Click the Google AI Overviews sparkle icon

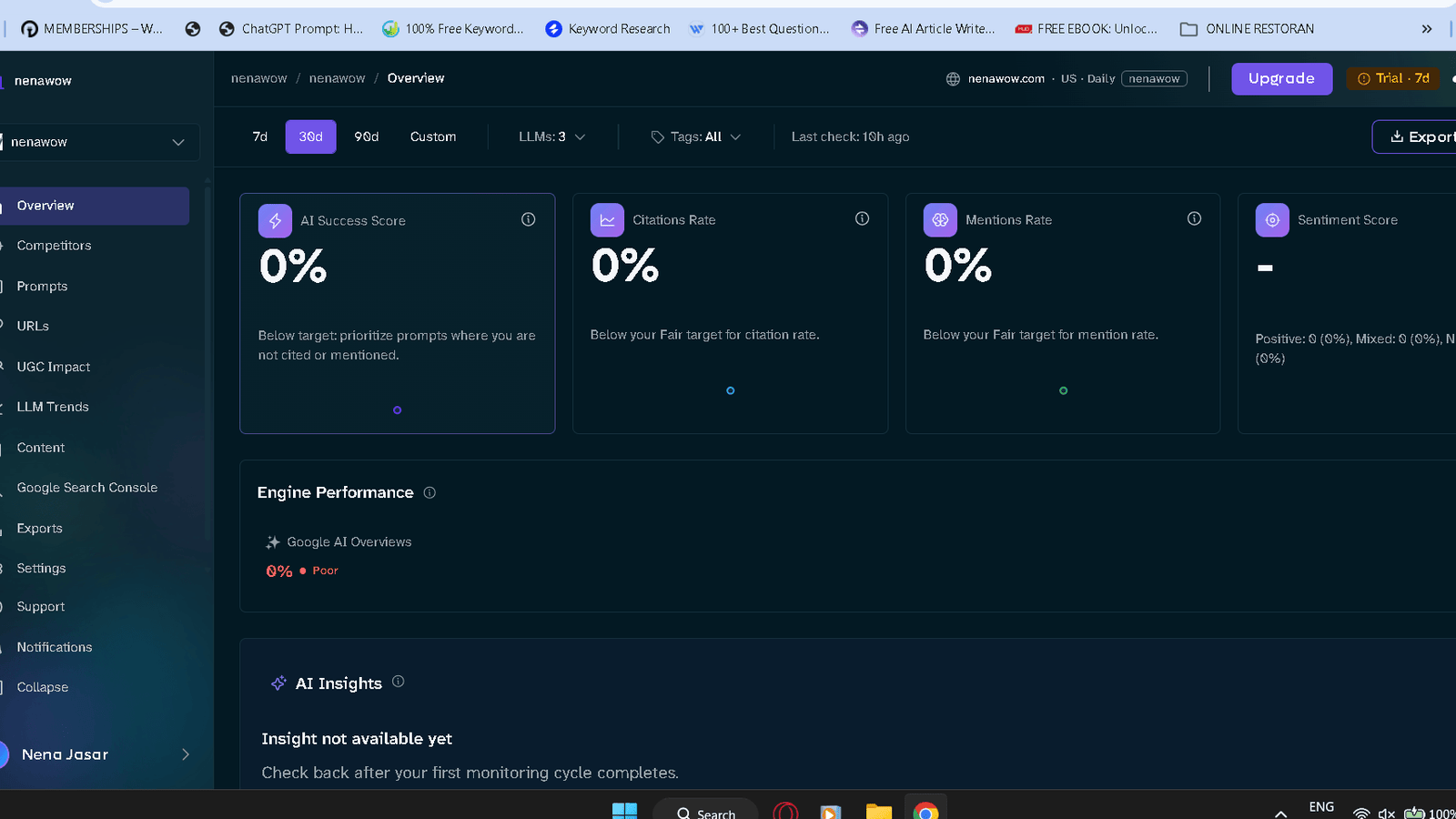(x=272, y=542)
